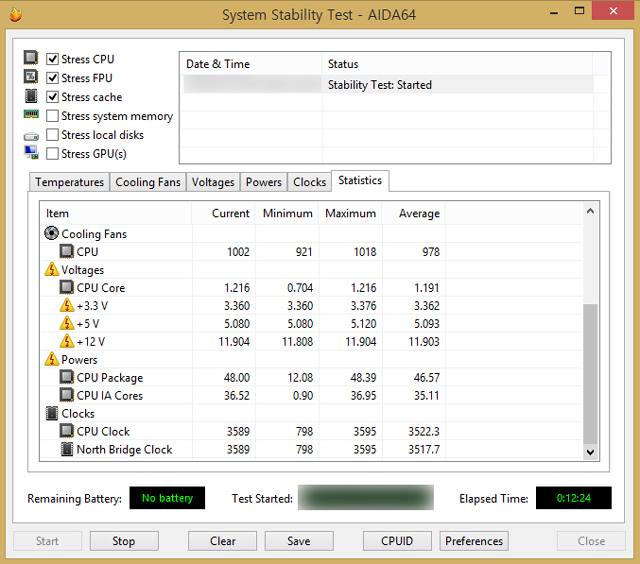Uncheck the Stress FPU checkbox
The image size is (640, 564).
point(52,78)
